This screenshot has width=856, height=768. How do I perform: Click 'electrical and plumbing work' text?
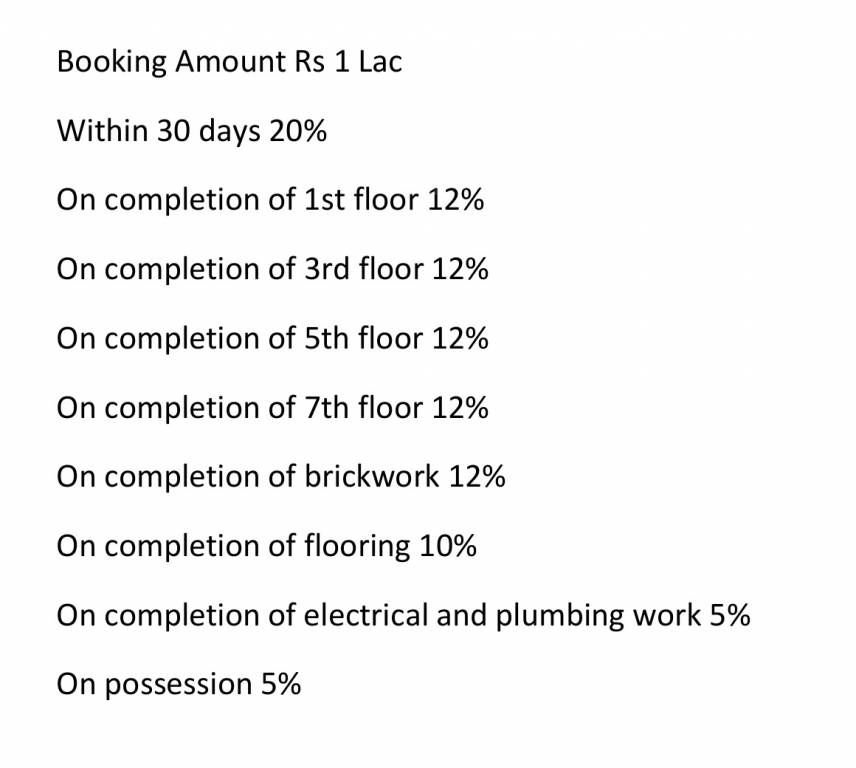click(502, 615)
